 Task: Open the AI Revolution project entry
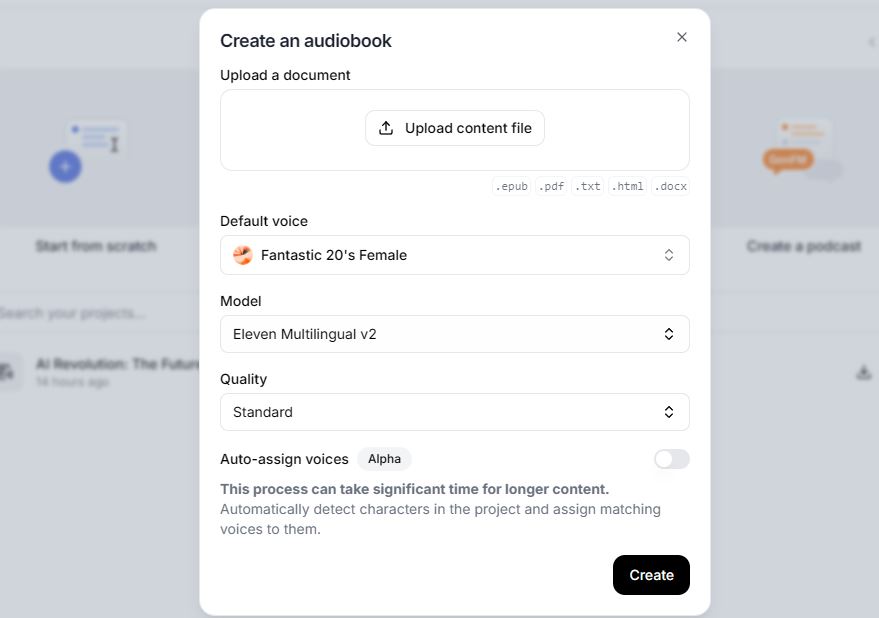coord(110,364)
